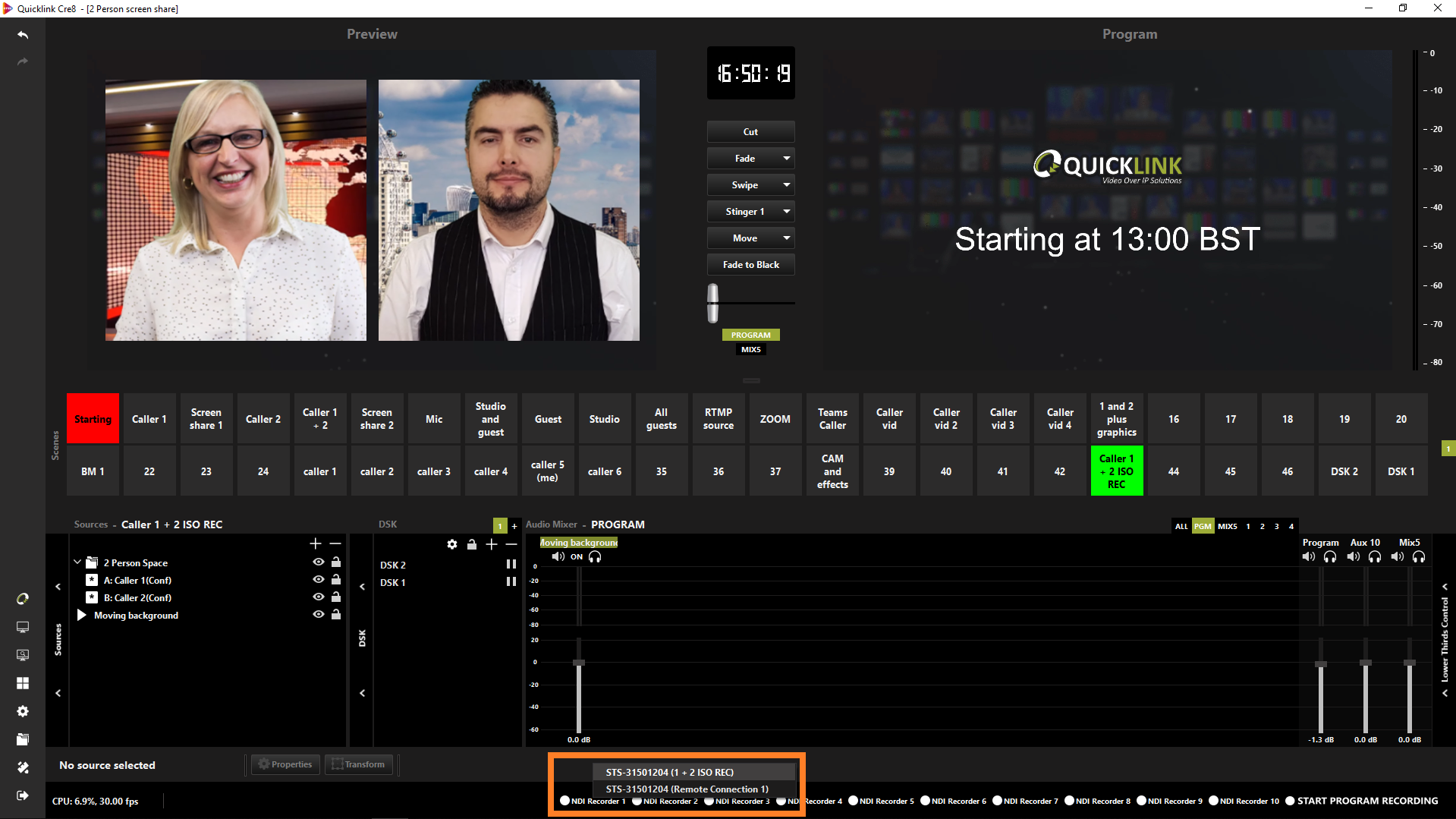Mute the Program output speaker icon
The image size is (1456, 819).
1309,556
